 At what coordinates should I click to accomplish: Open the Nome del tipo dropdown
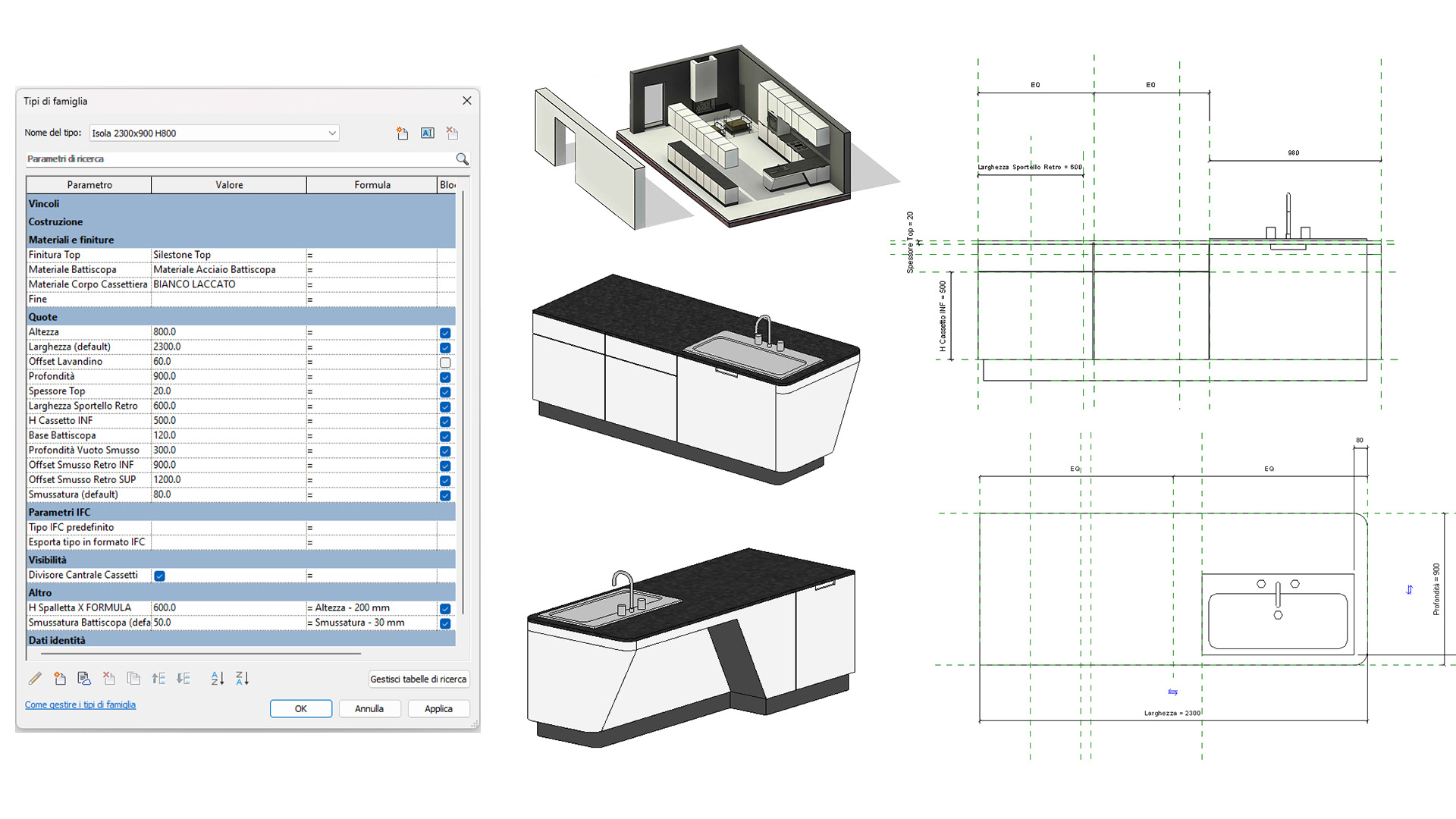click(x=331, y=133)
